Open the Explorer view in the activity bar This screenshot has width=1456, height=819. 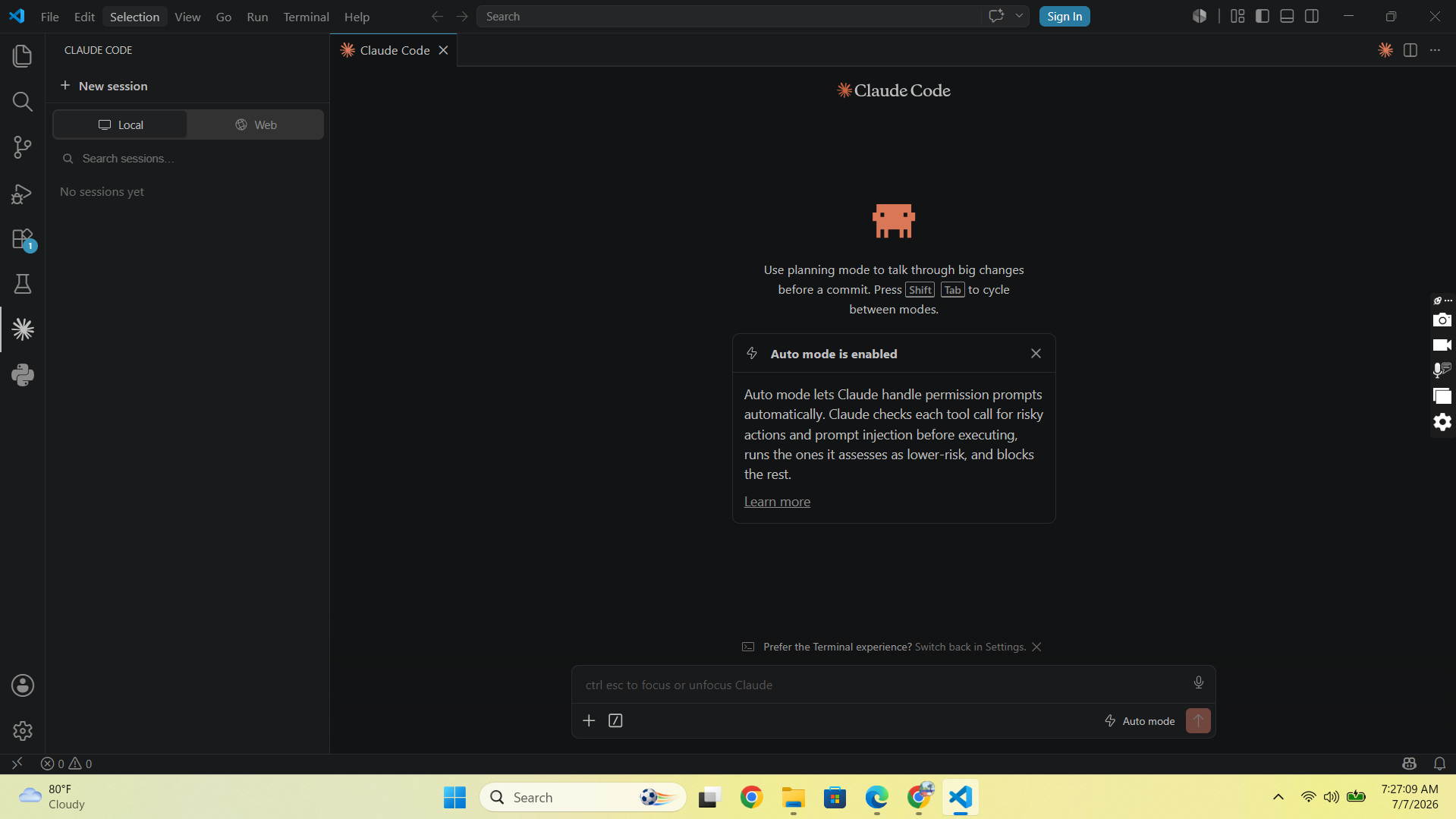point(23,56)
